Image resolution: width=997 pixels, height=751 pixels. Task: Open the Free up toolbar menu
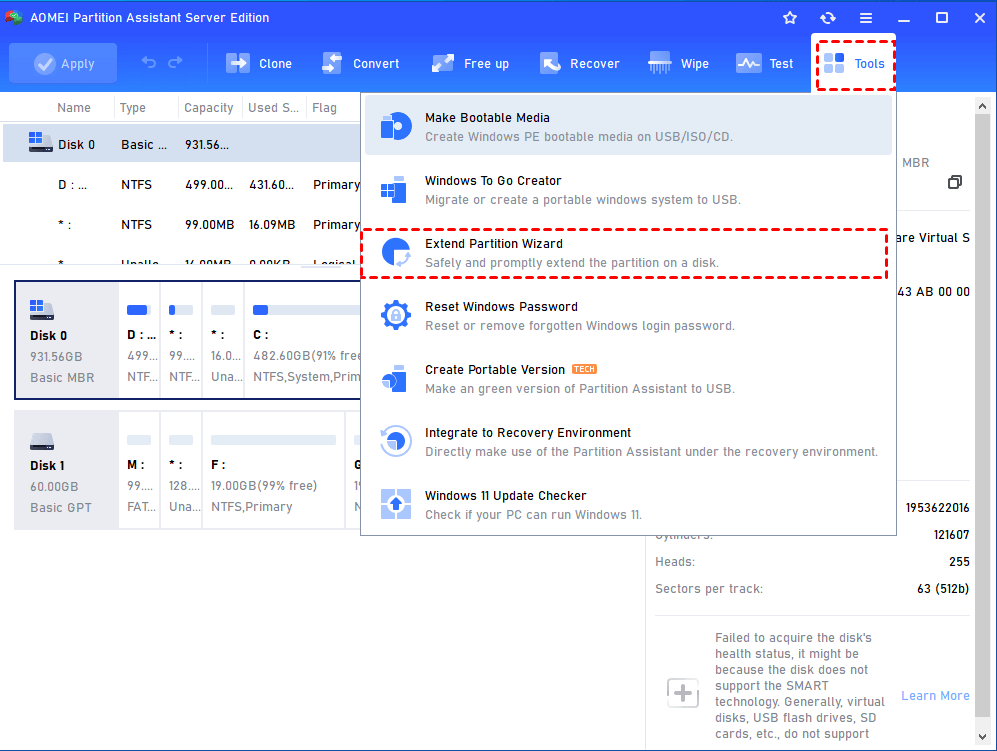pyautogui.click(x=471, y=64)
